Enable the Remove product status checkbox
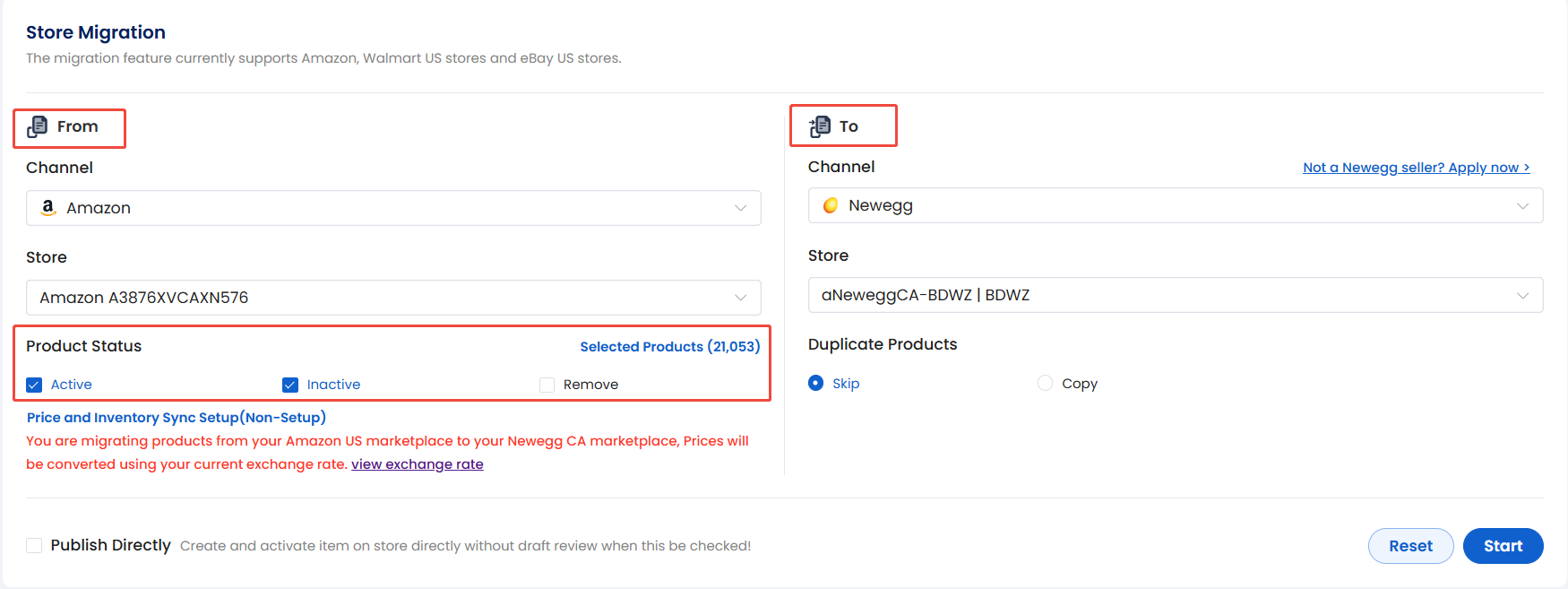The width and height of the screenshot is (1568, 589). coord(547,385)
